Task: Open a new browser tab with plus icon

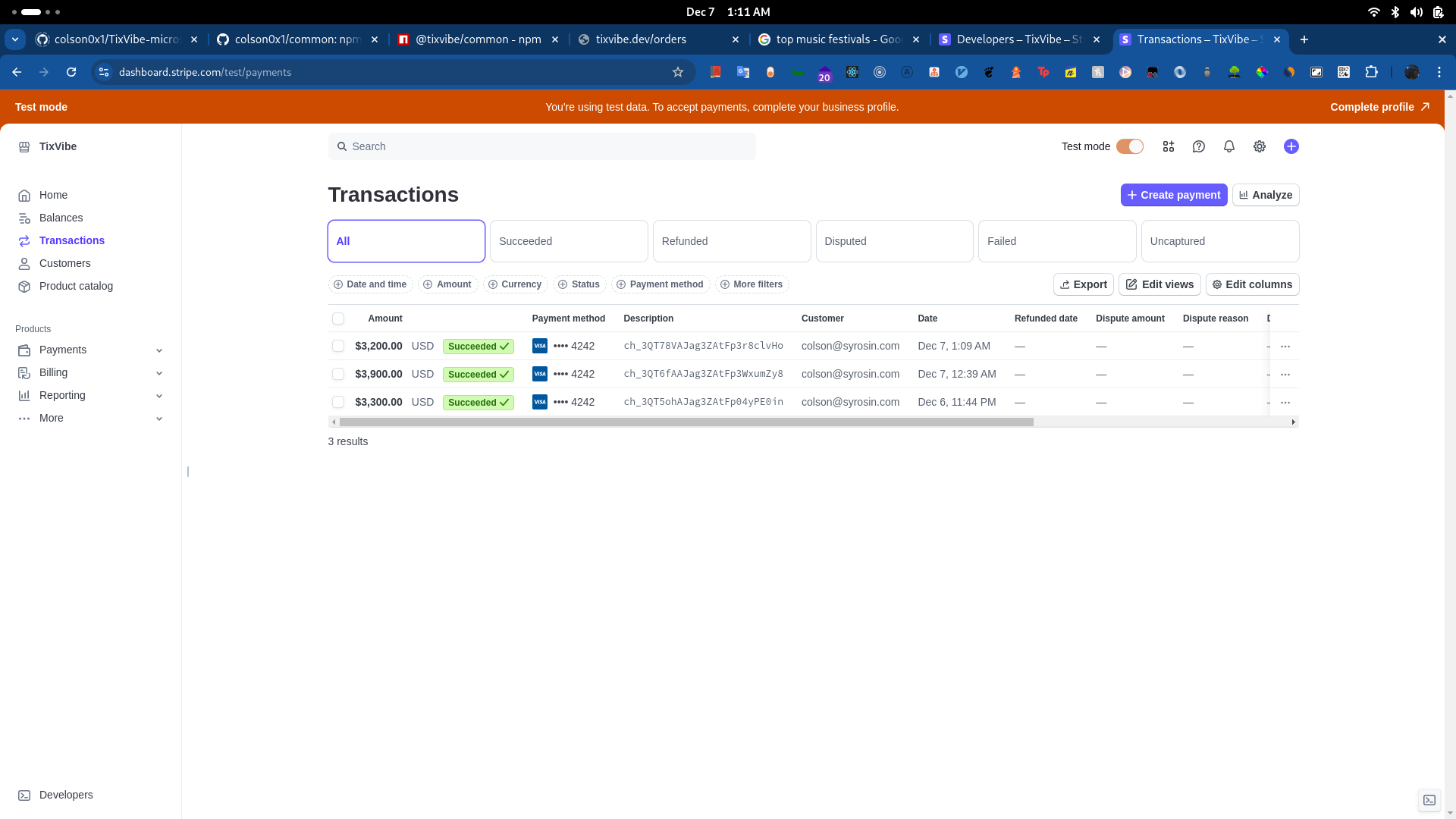Action: tap(1304, 39)
